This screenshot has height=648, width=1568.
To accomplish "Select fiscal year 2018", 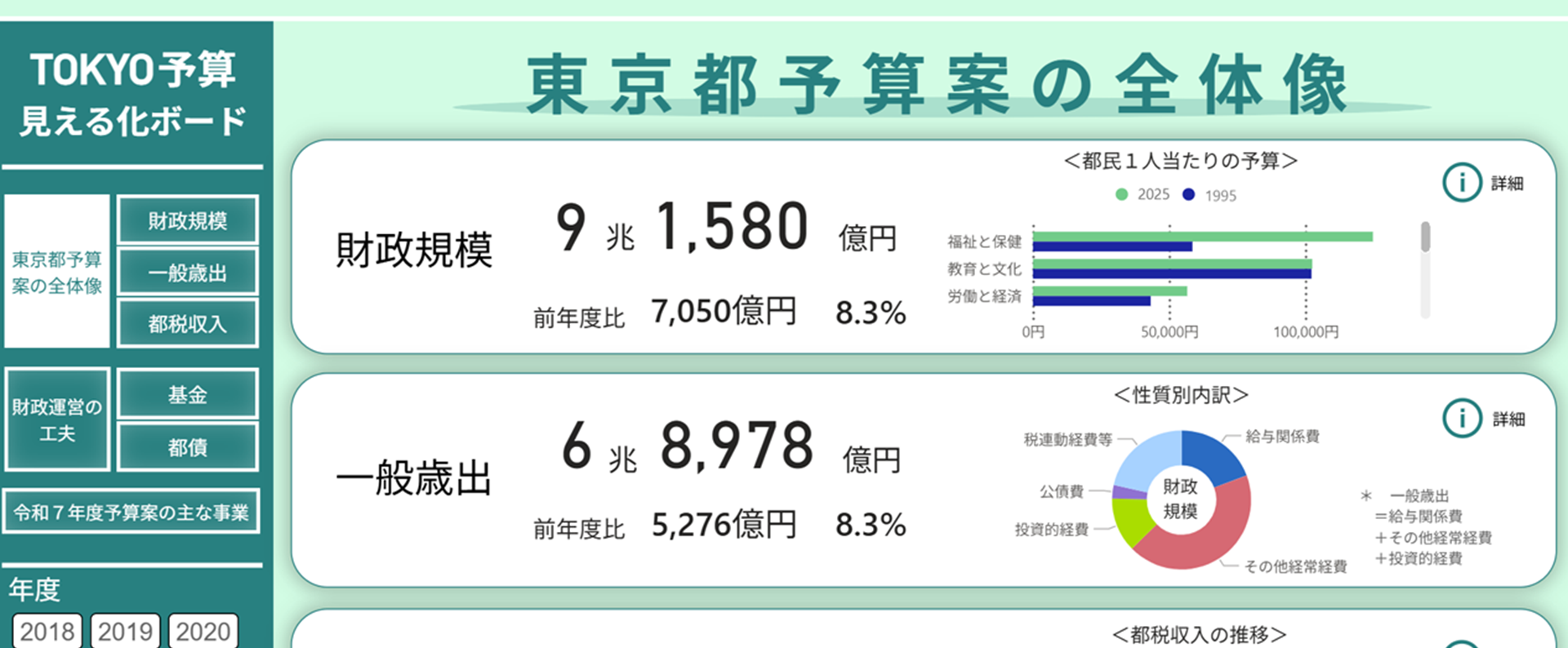I will [x=47, y=631].
